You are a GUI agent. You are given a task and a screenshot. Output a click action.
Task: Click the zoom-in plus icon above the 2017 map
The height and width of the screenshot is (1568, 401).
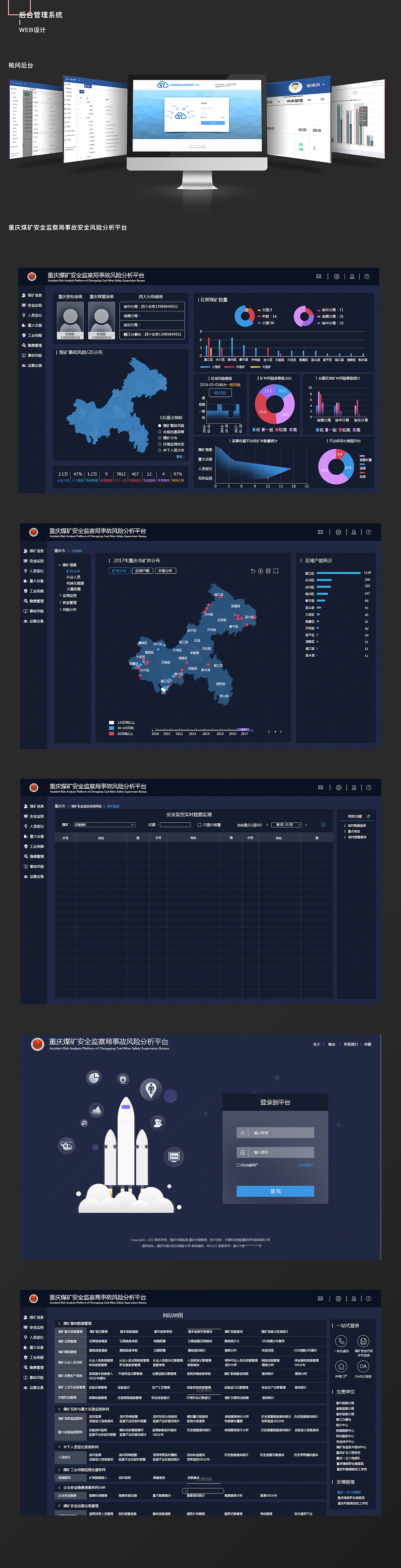260,571
